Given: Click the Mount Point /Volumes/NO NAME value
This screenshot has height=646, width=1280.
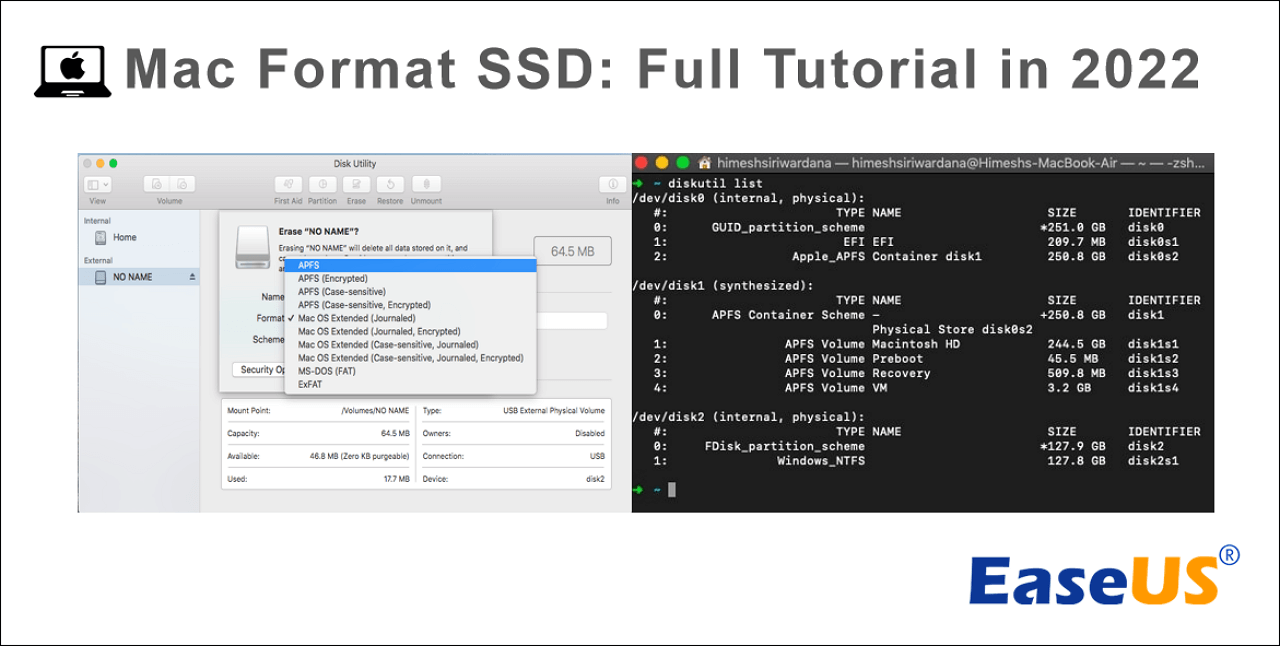Looking at the screenshot, I should pyautogui.click(x=375, y=411).
